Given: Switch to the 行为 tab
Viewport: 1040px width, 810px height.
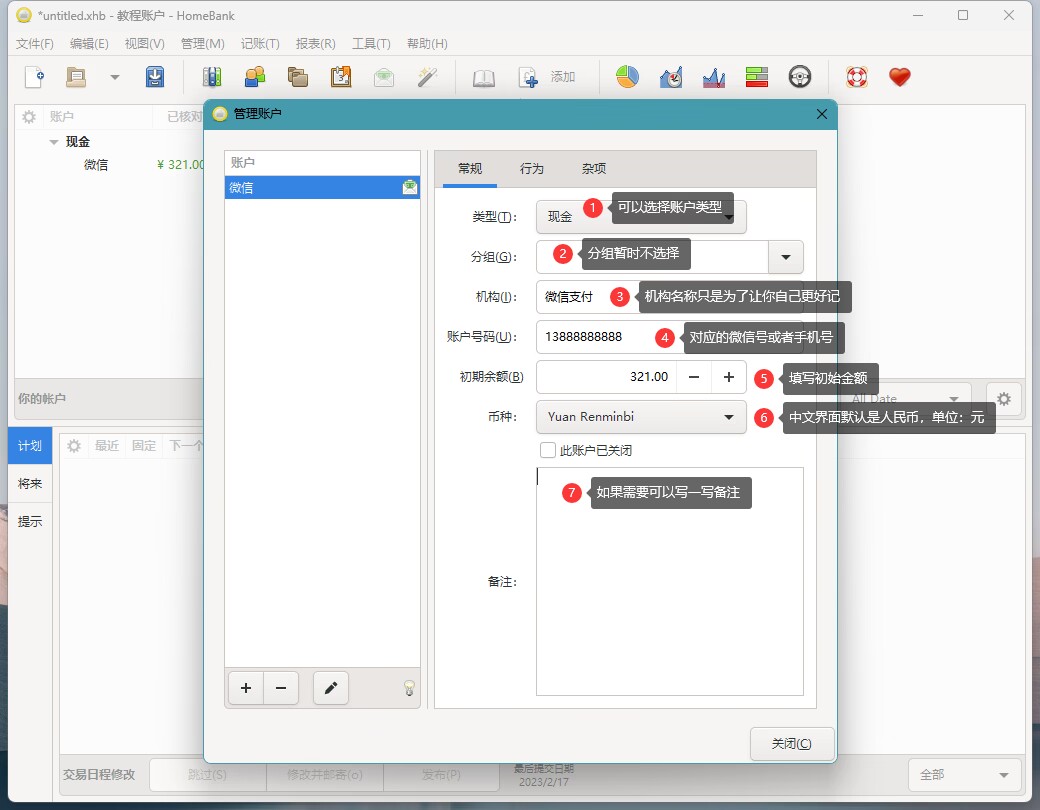Looking at the screenshot, I should [x=532, y=169].
